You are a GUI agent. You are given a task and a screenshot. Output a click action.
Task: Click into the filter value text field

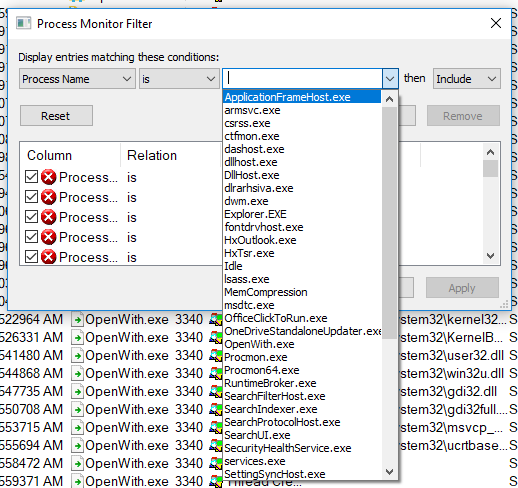pyautogui.click(x=303, y=79)
